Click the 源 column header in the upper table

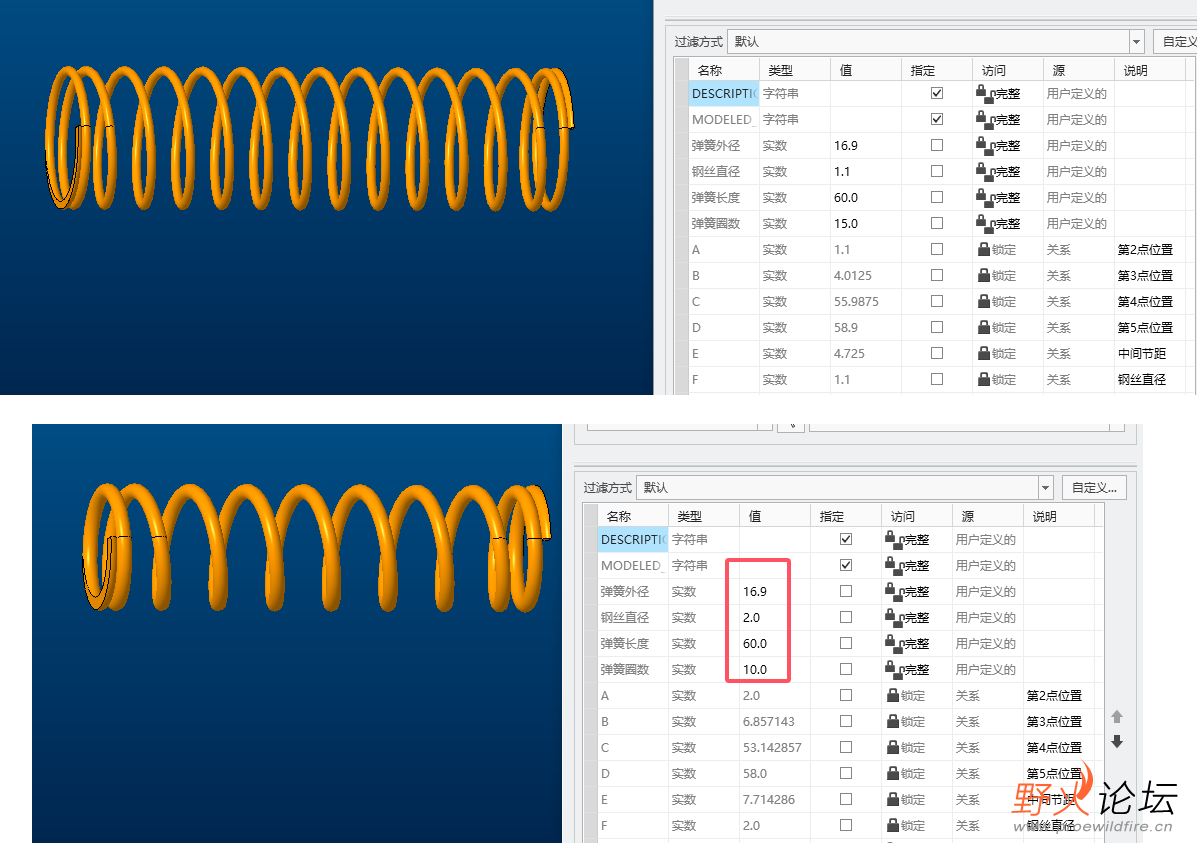1078,70
